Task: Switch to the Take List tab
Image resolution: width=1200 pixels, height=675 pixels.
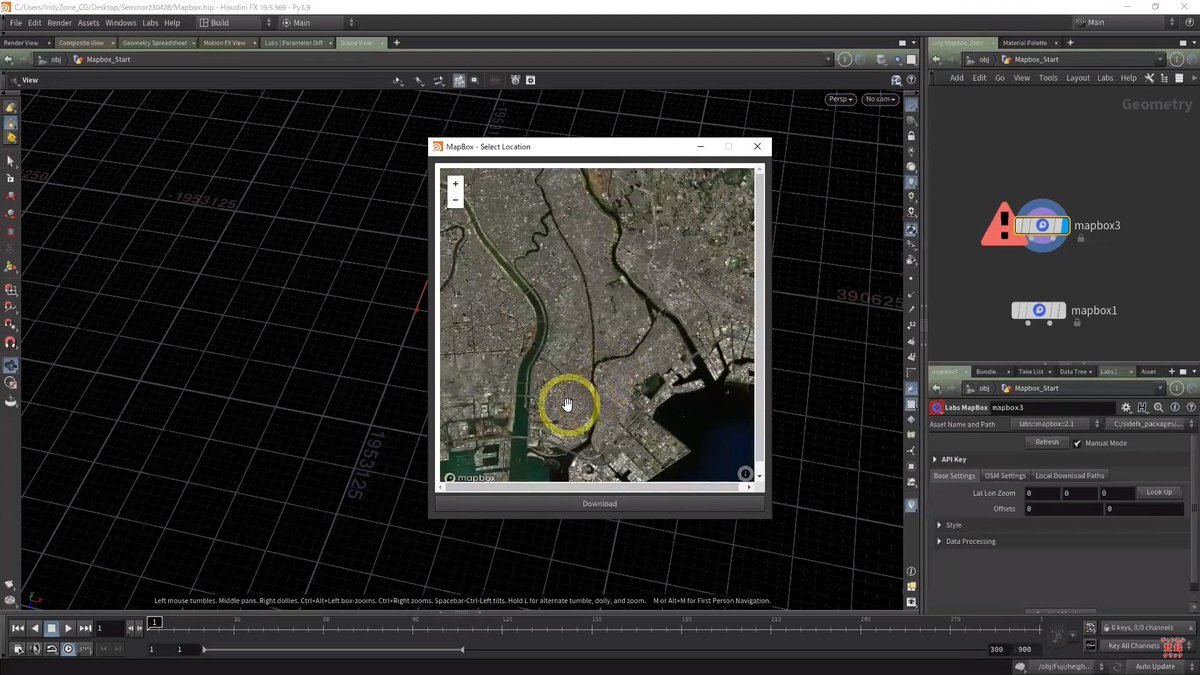Action: 1031,371
